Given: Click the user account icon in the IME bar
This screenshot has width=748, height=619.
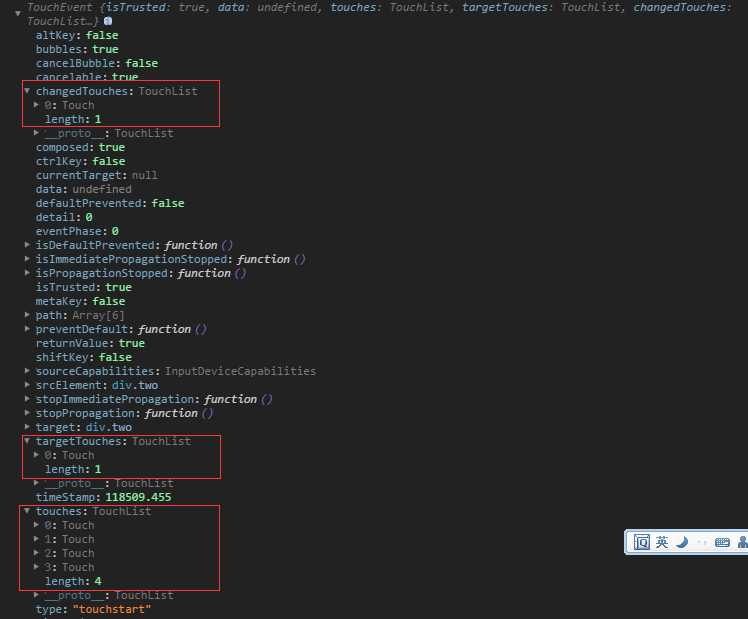Looking at the screenshot, I should (x=743, y=542).
